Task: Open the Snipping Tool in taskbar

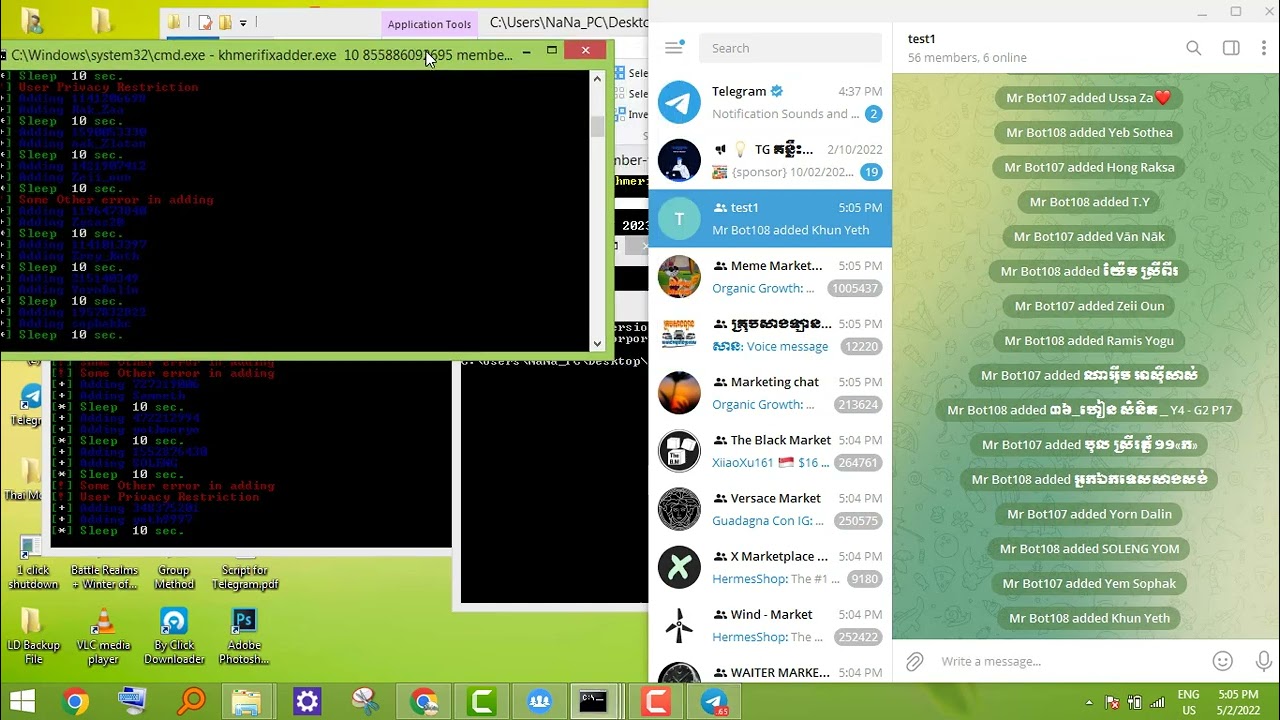Action: 365,702
